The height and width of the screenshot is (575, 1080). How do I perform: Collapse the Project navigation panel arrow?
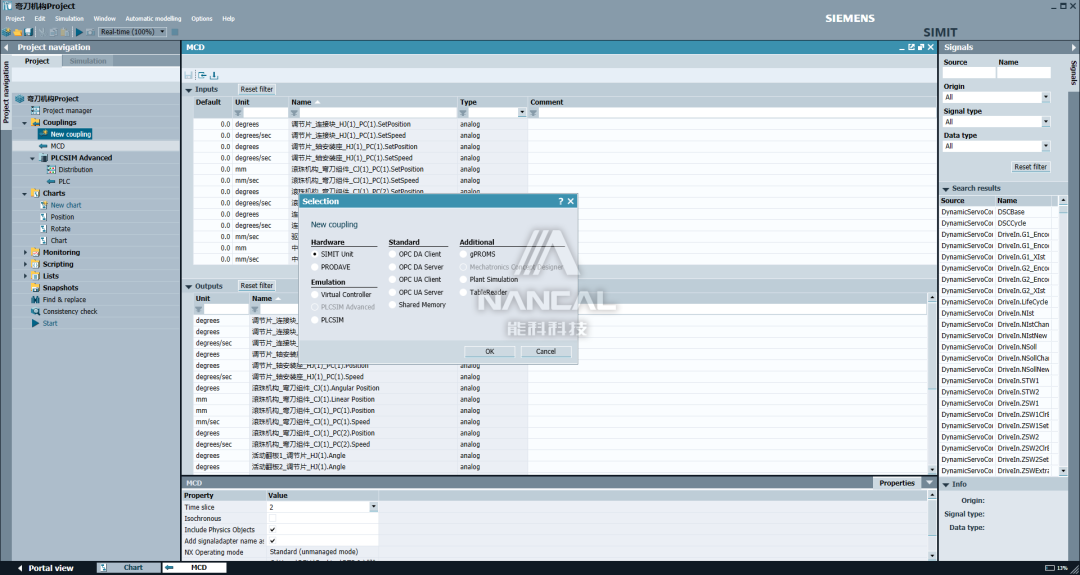coord(6,48)
